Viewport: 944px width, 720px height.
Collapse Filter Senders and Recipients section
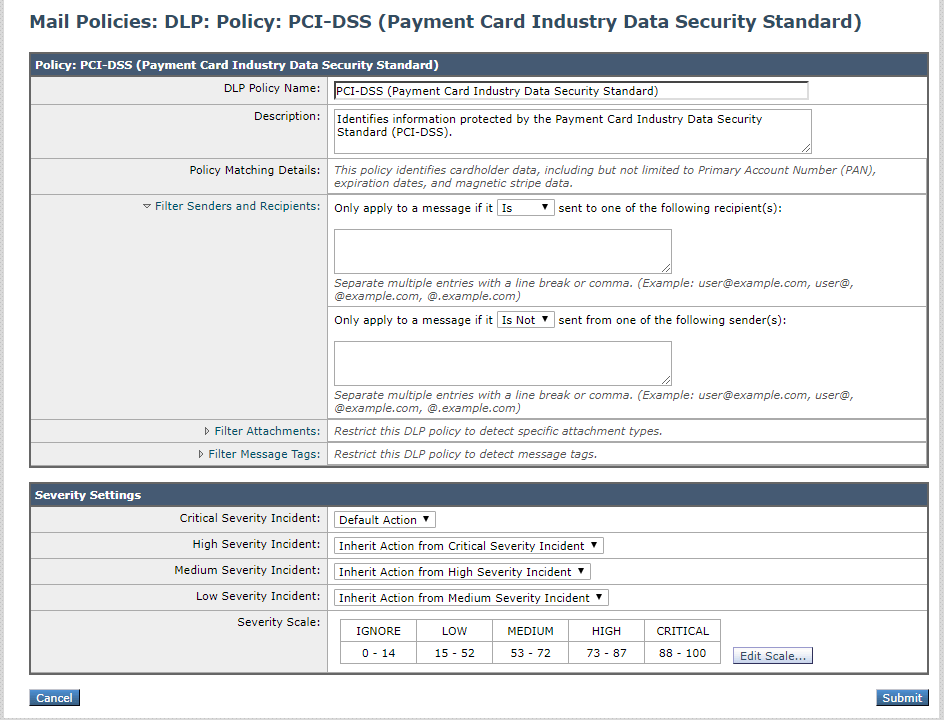[231, 206]
